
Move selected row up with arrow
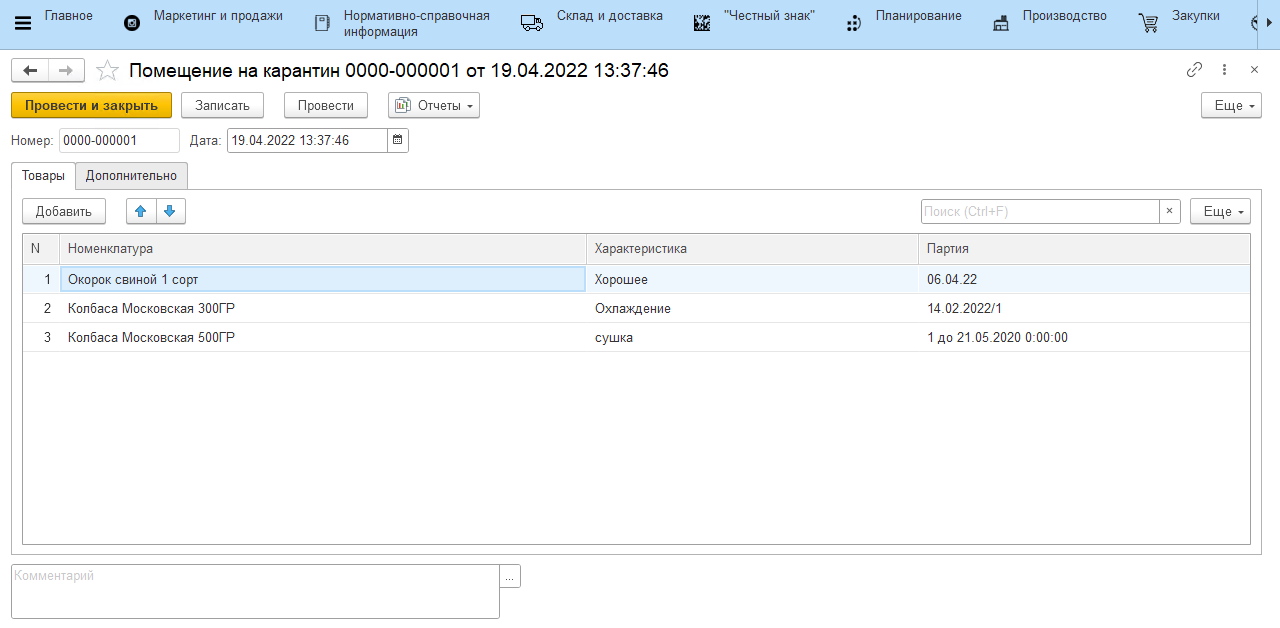141,211
